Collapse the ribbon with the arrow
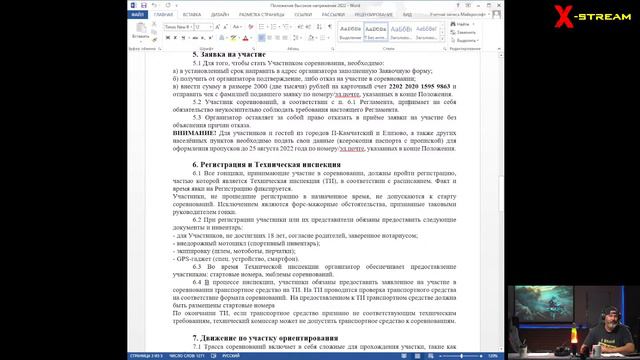Viewport: 640px width, 360px height. [499, 49]
